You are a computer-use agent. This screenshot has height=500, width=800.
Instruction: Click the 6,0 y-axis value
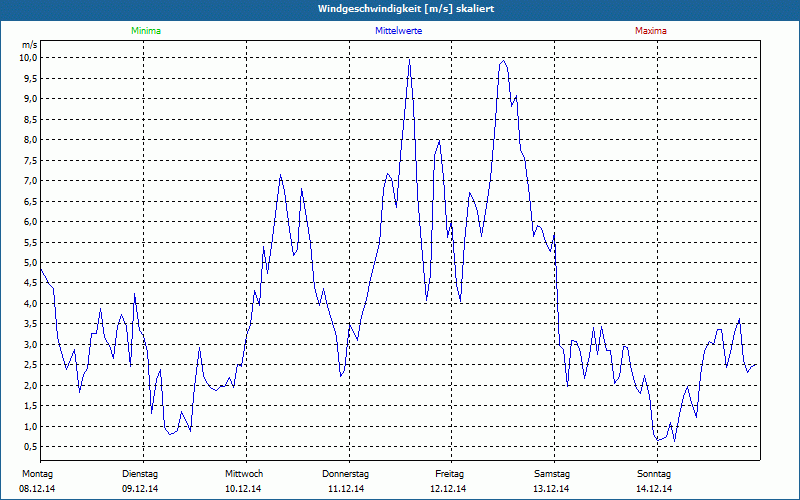(x=31, y=221)
